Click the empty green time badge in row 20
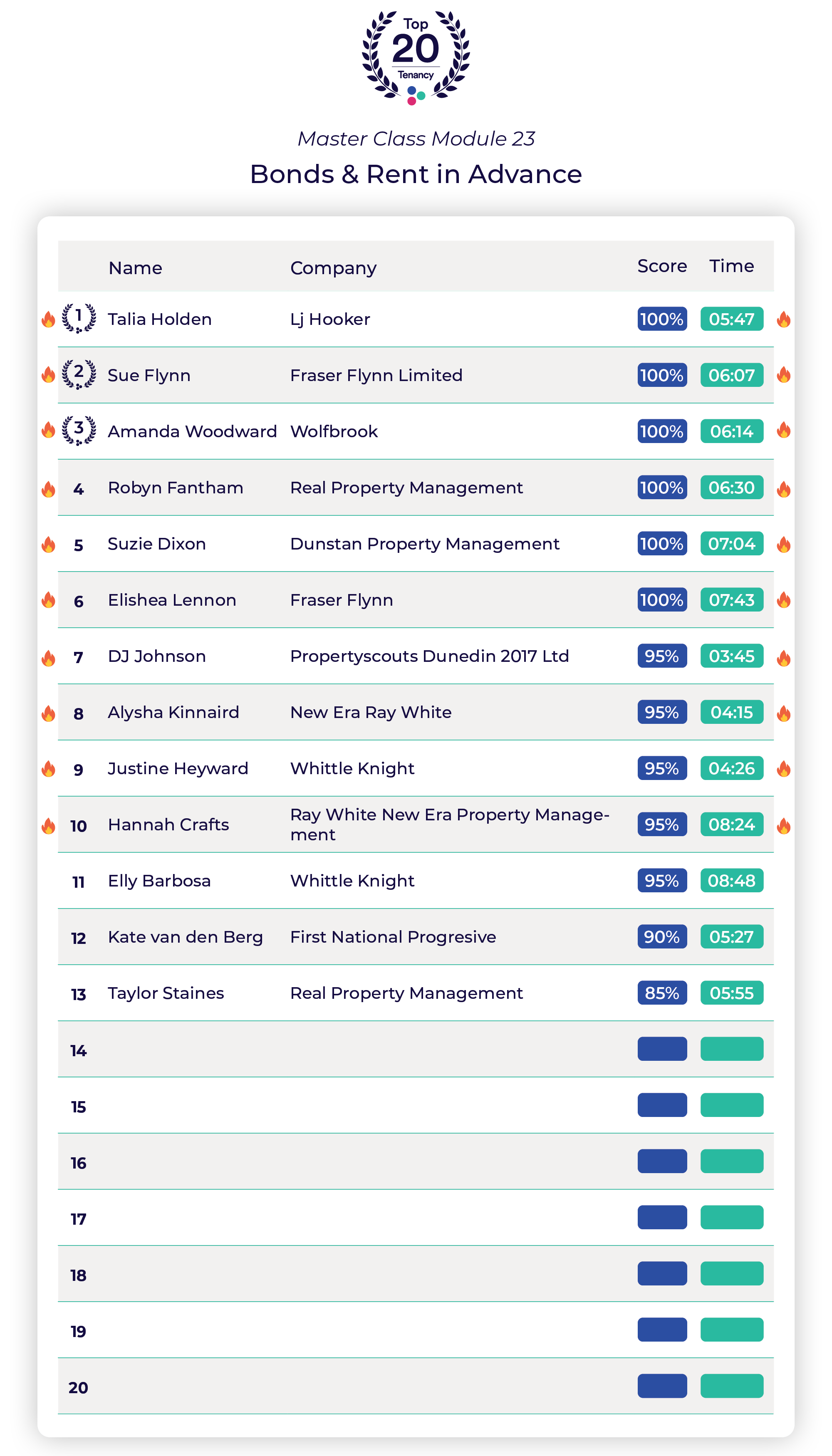This screenshot has height=1456, width=832. 732,1386
